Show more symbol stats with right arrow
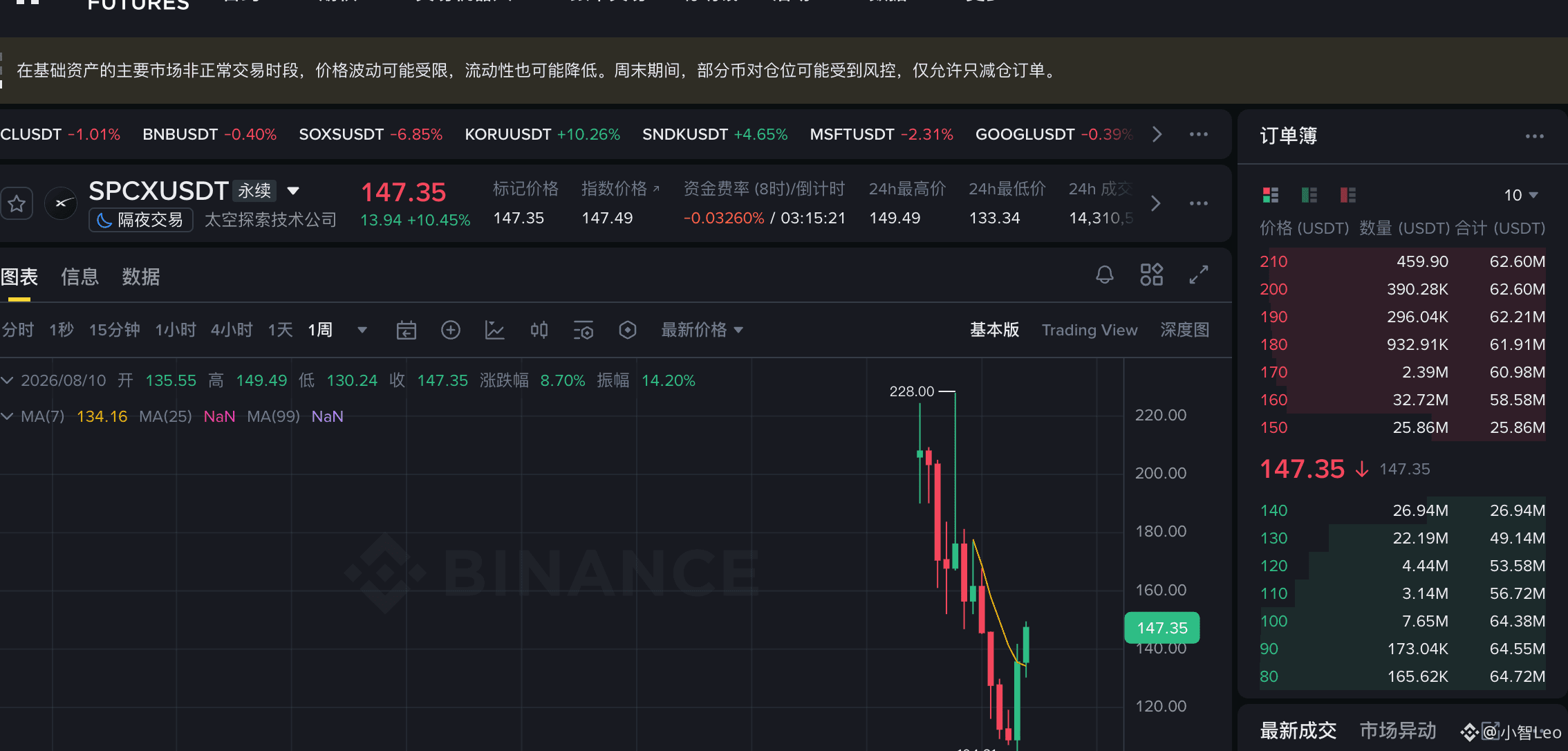Image resolution: width=1568 pixels, height=751 pixels. [x=1155, y=203]
